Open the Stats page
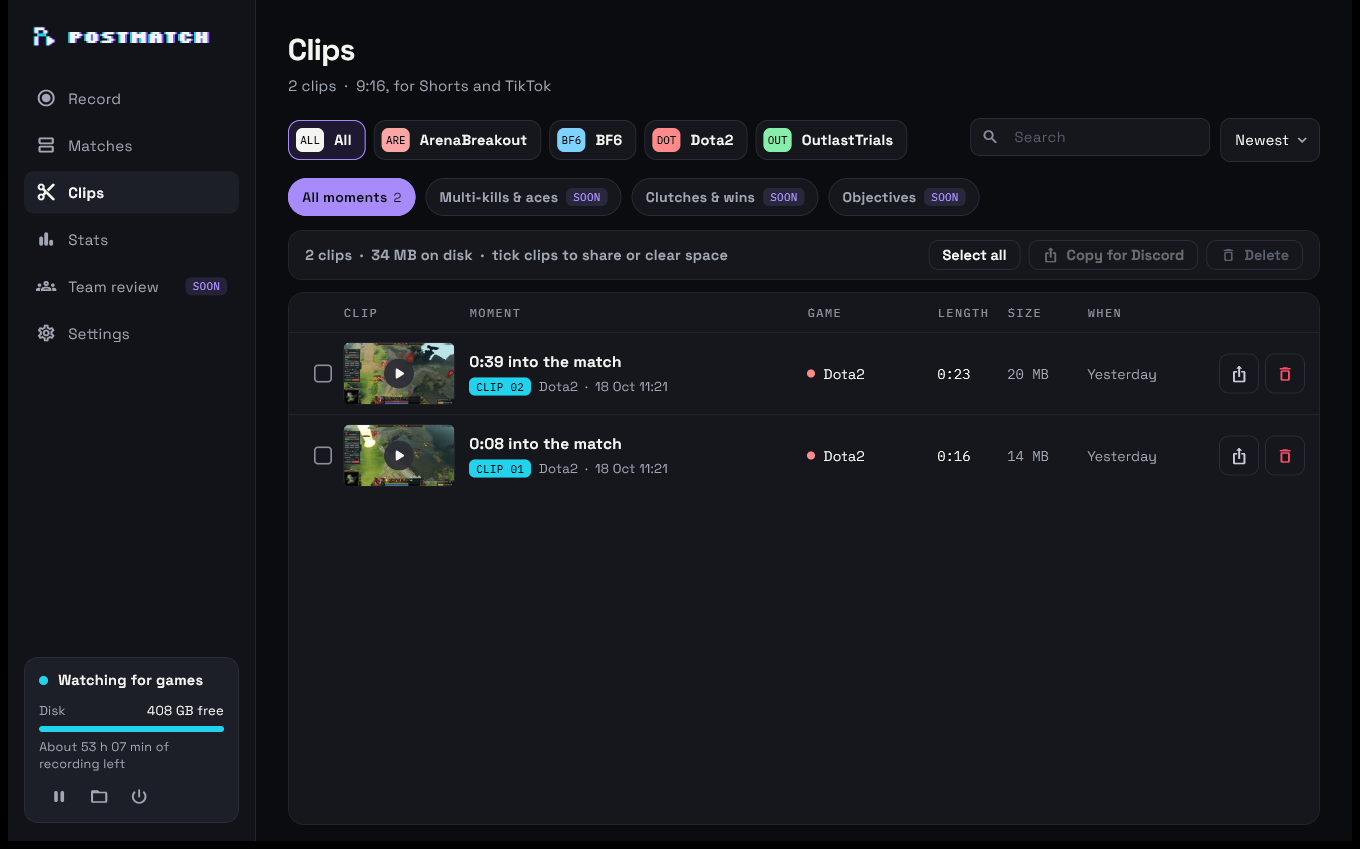The image size is (1360, 849). click(x=131, y=240)
